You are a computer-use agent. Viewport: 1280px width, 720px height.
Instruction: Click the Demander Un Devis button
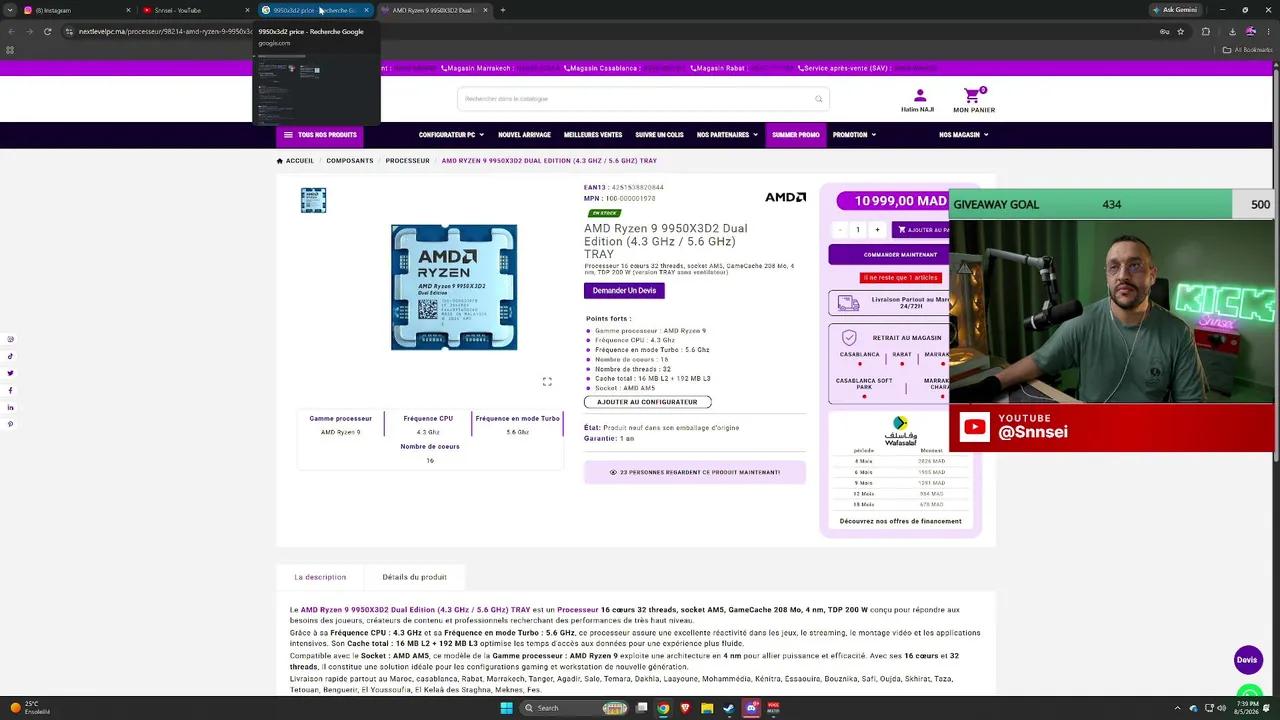pyautogui.click(x=624, y=291)
